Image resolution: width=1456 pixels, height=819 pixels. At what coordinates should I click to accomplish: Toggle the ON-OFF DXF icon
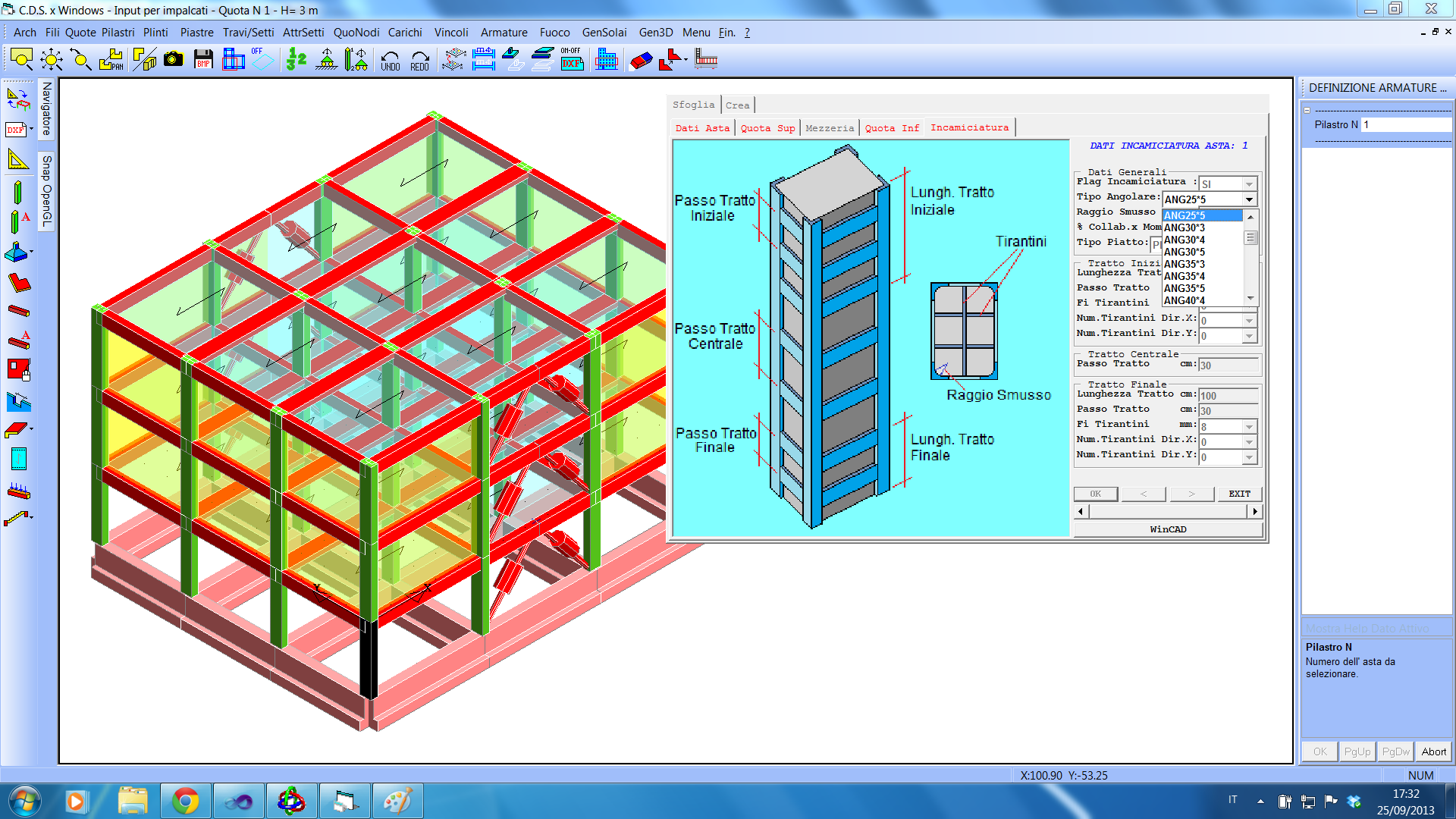[572, 60]
